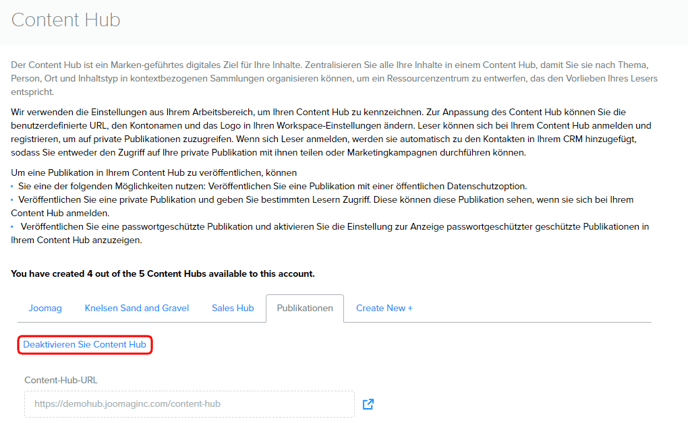Click the "You have created 4 out of the 5" notice
The width and height of the screenshot is (688, 423).
162,273
